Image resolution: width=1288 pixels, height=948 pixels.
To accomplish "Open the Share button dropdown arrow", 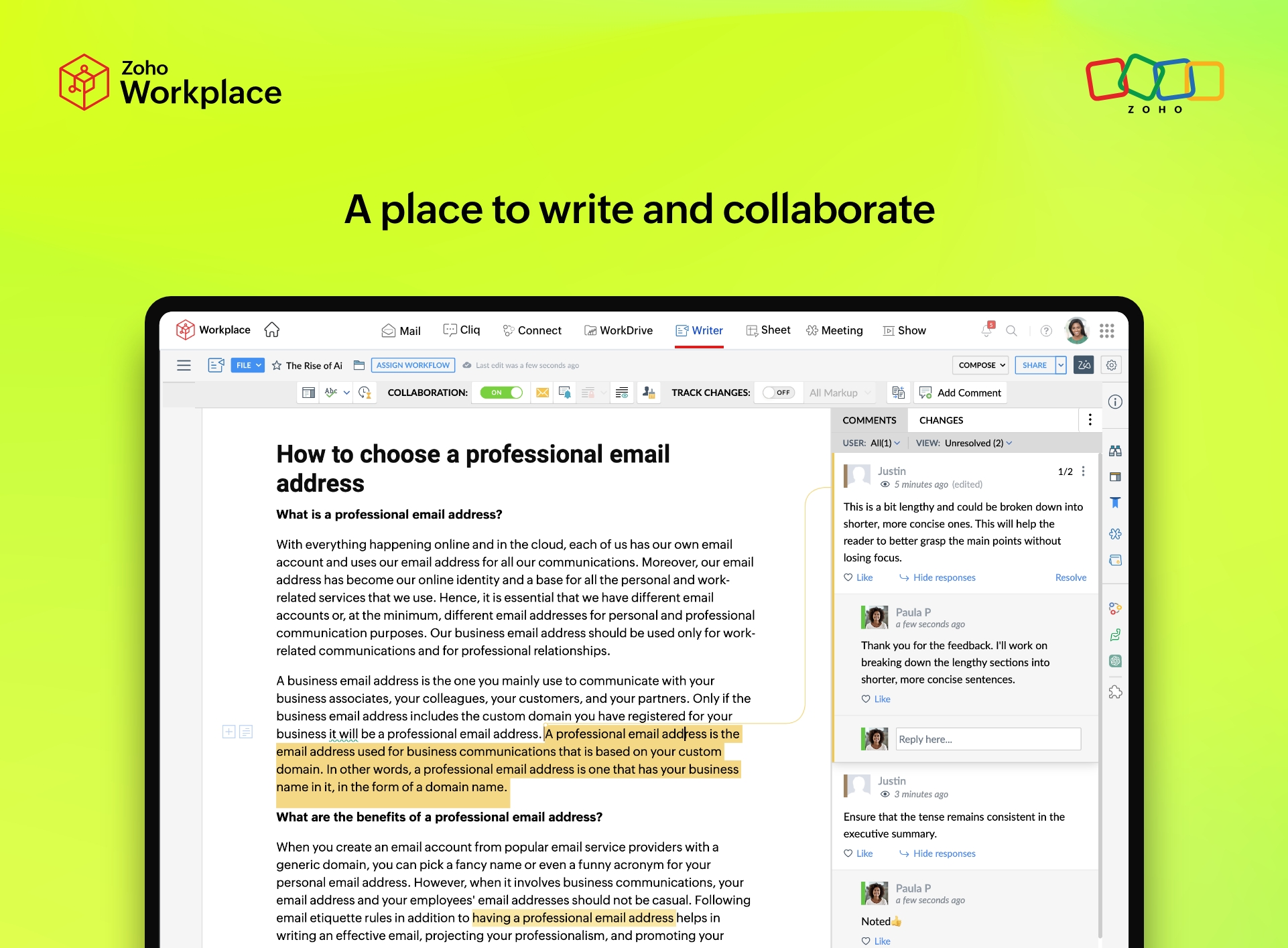I will (1061, 365).
